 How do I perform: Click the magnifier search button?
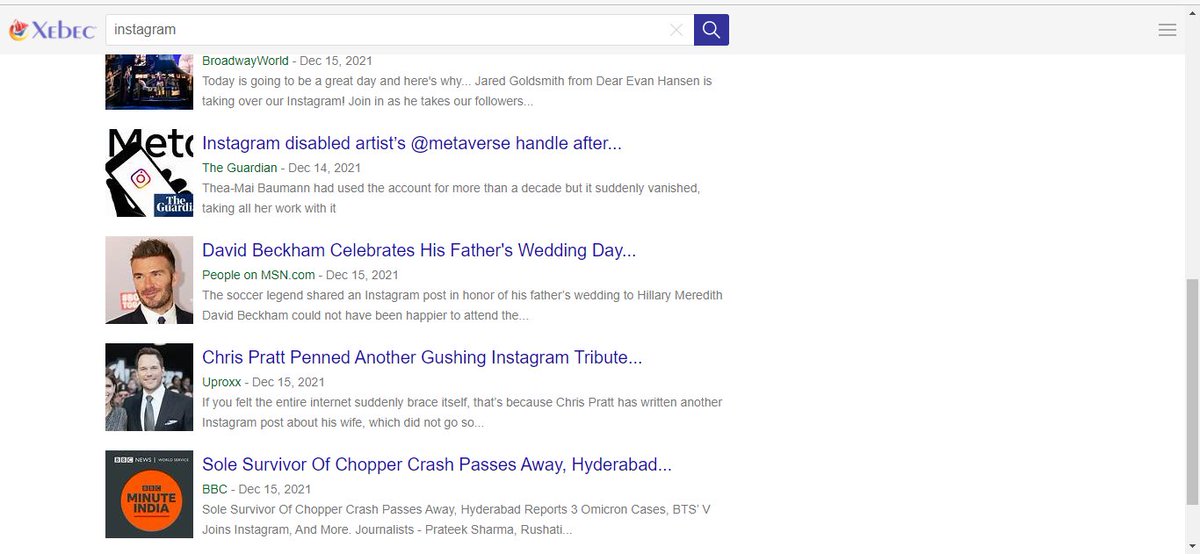tap(711, 30)
